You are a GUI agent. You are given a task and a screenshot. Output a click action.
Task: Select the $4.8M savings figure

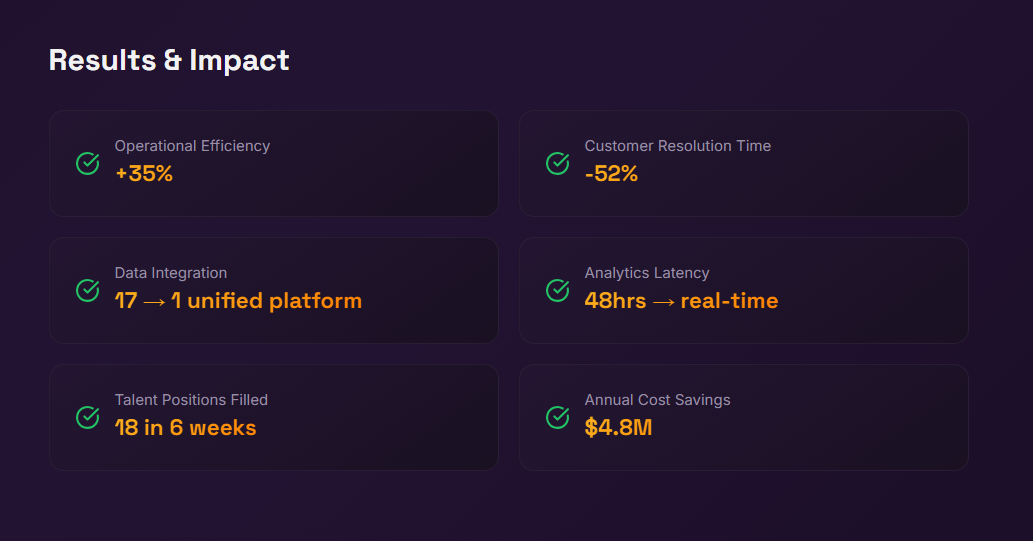point(618,428)
